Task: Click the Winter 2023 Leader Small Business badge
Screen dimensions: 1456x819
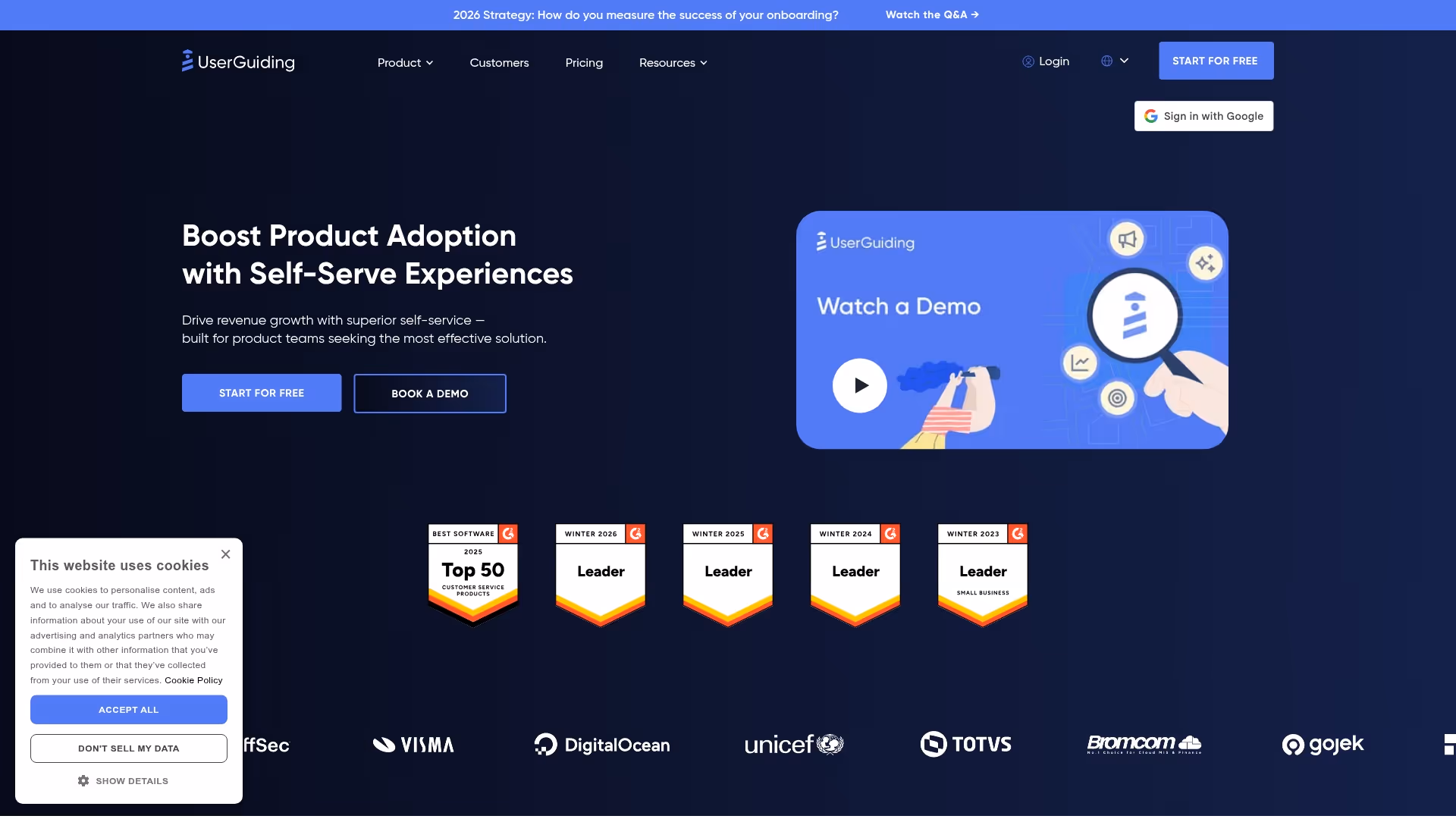Action: pyautogui.click(x=983, y=574)
